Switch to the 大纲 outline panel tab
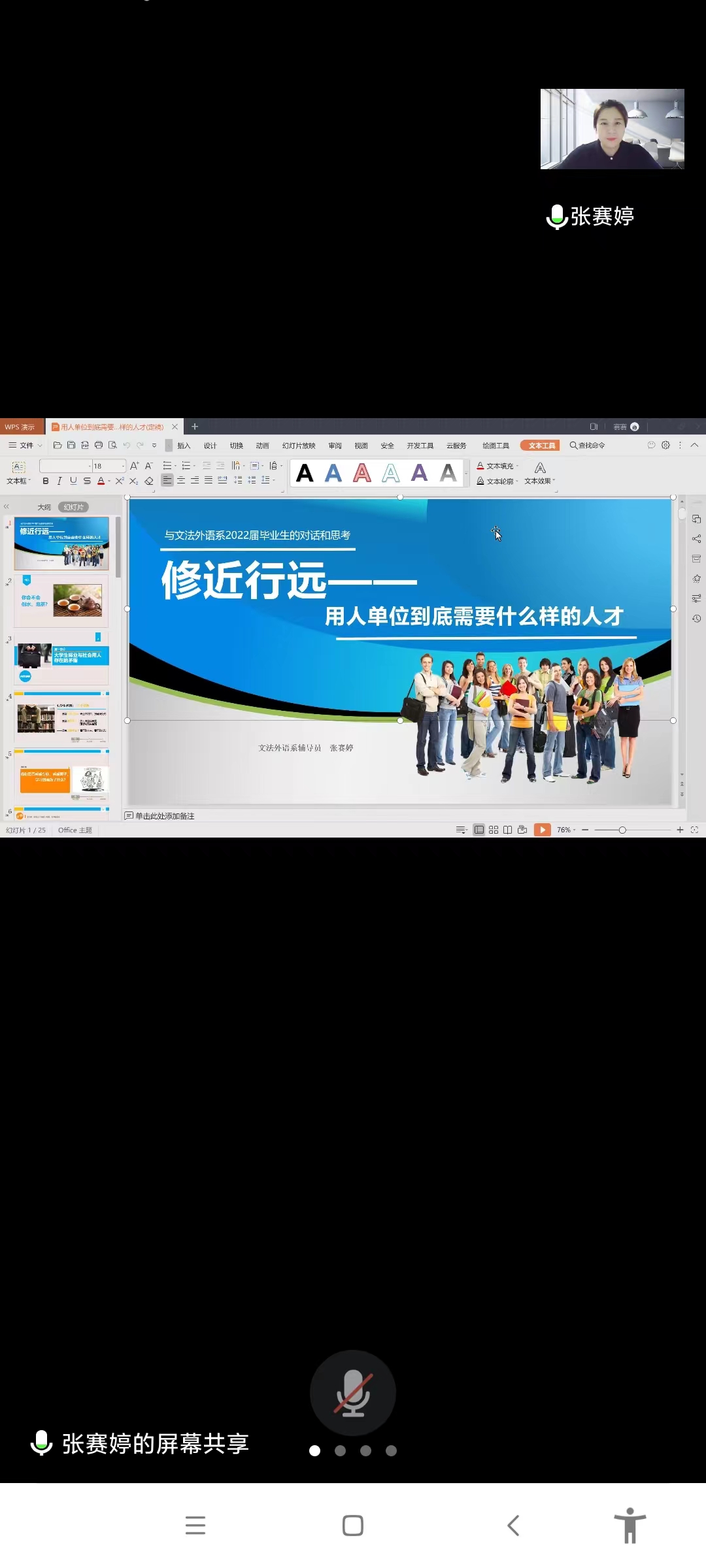The image size is (706, 1568). click(x=44, y=507)
